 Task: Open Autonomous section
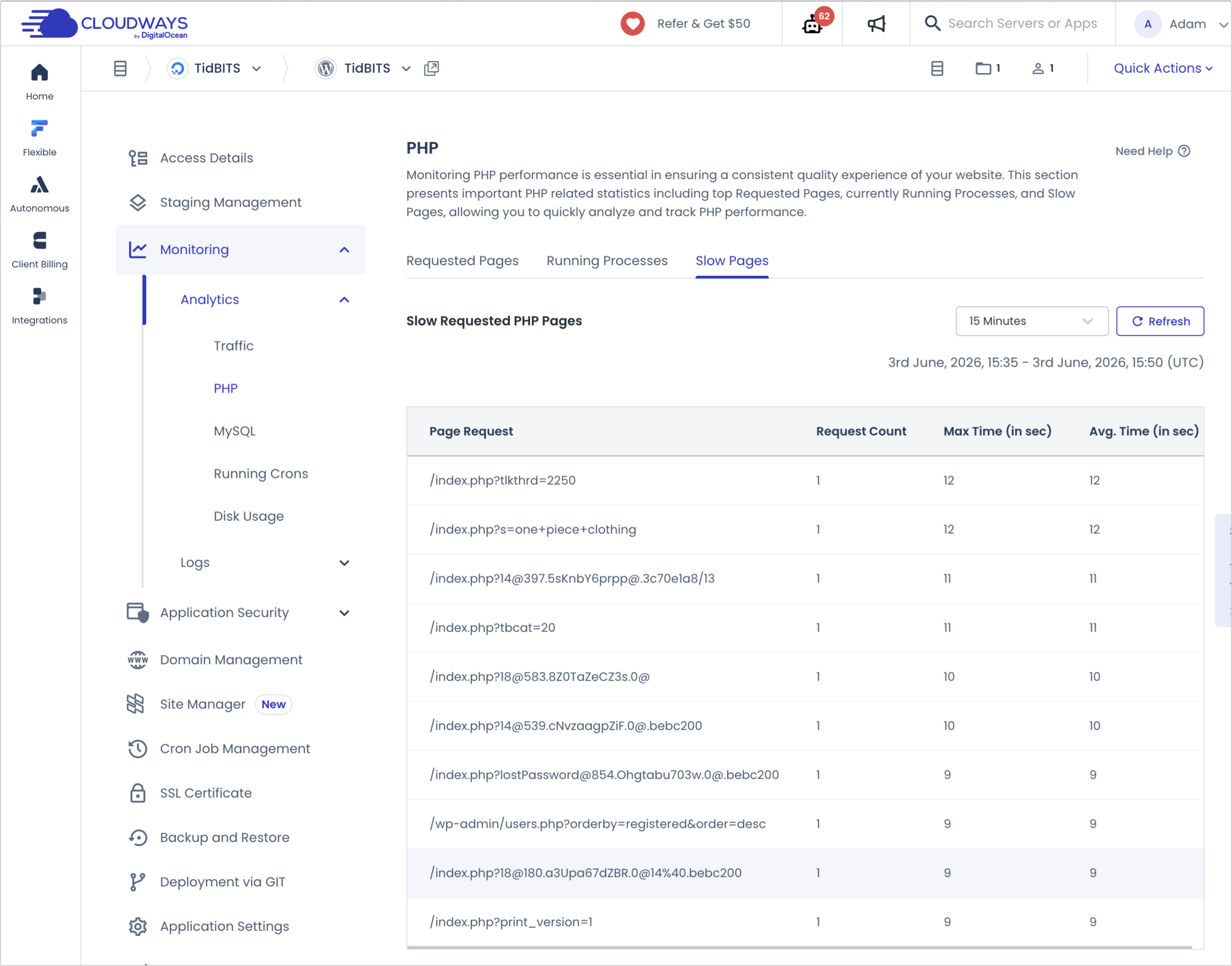[x=39, y=193]
